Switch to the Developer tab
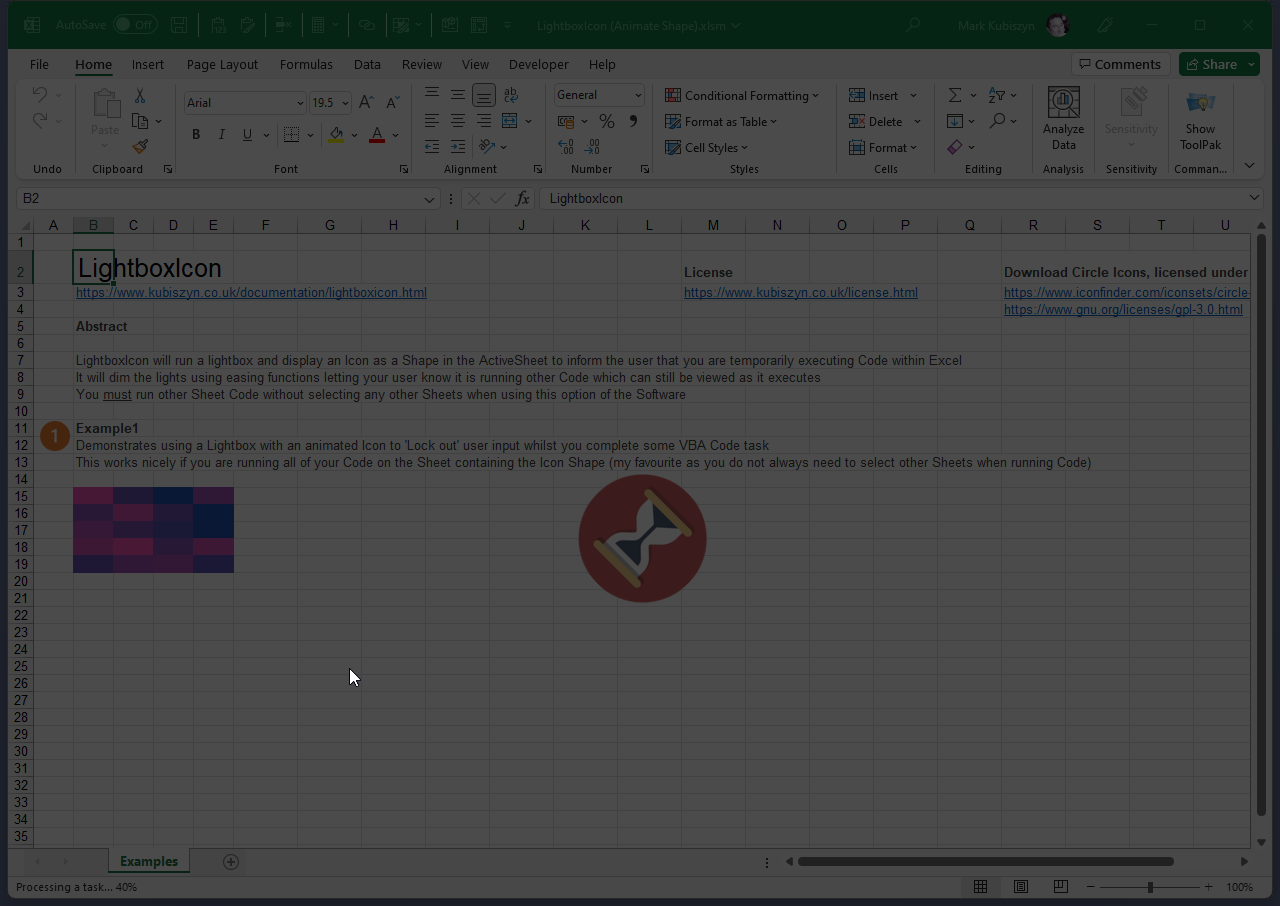Screen dimensions: 1280x906 pos(538,64)
